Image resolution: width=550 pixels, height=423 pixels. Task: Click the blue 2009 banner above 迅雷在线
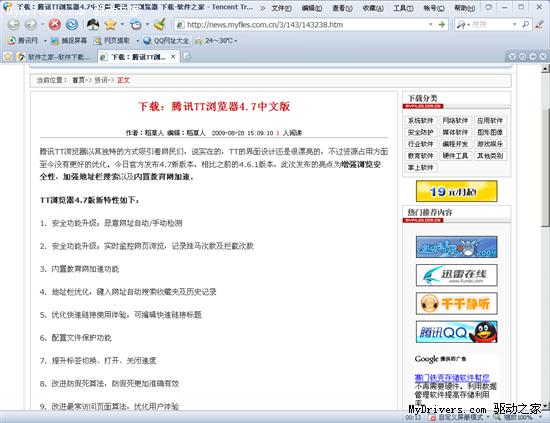456,247
